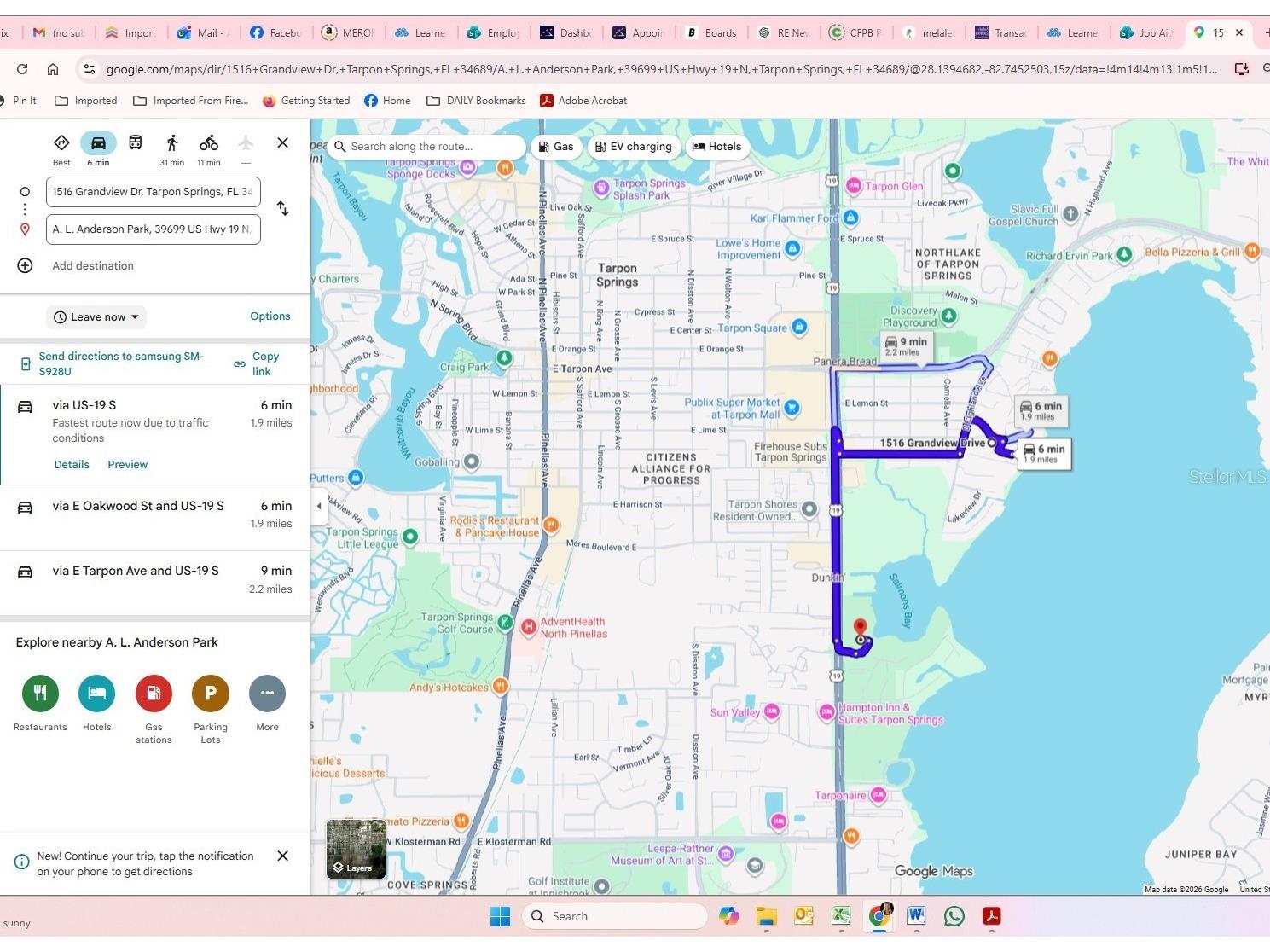Viewport: 1270px width, 952px height.
Task: Open route Options
Action: (x=270, y=316)
